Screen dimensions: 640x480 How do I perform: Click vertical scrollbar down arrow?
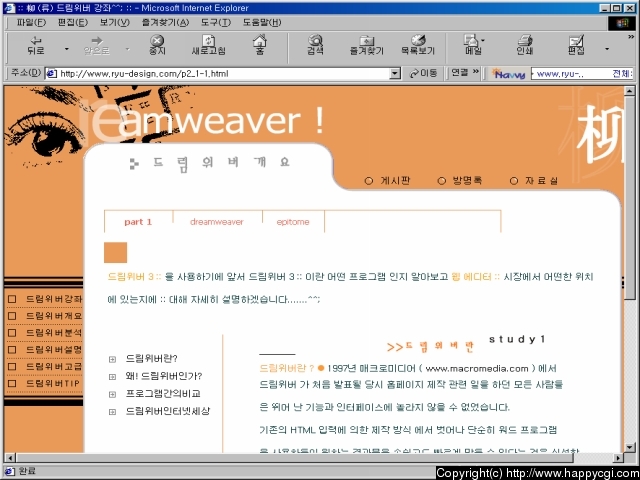[629, 447]
